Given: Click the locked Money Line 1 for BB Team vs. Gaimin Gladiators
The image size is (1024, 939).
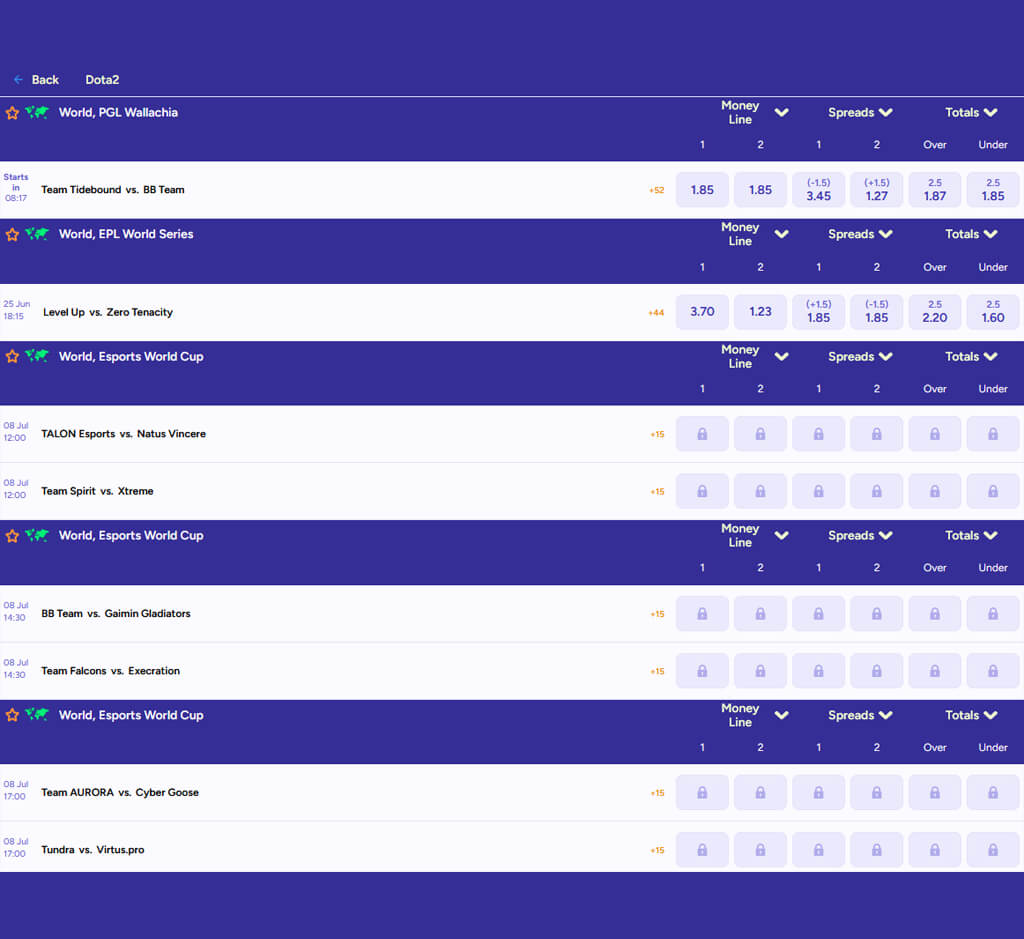Looking at the screenshot, I should coord(702,614).
